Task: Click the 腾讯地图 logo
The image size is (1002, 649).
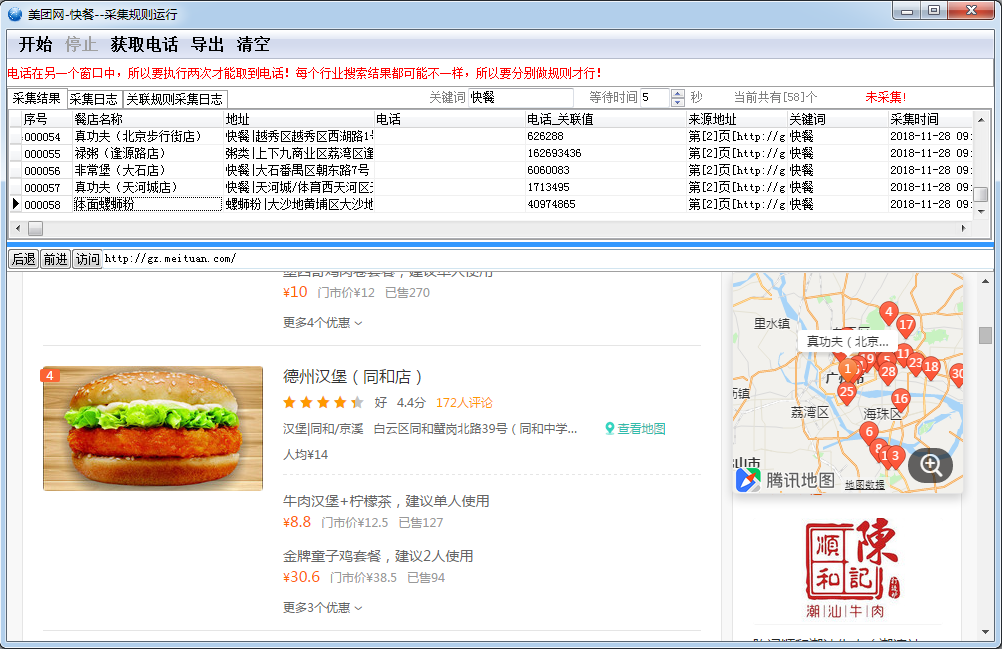Action: click(785, 480)
